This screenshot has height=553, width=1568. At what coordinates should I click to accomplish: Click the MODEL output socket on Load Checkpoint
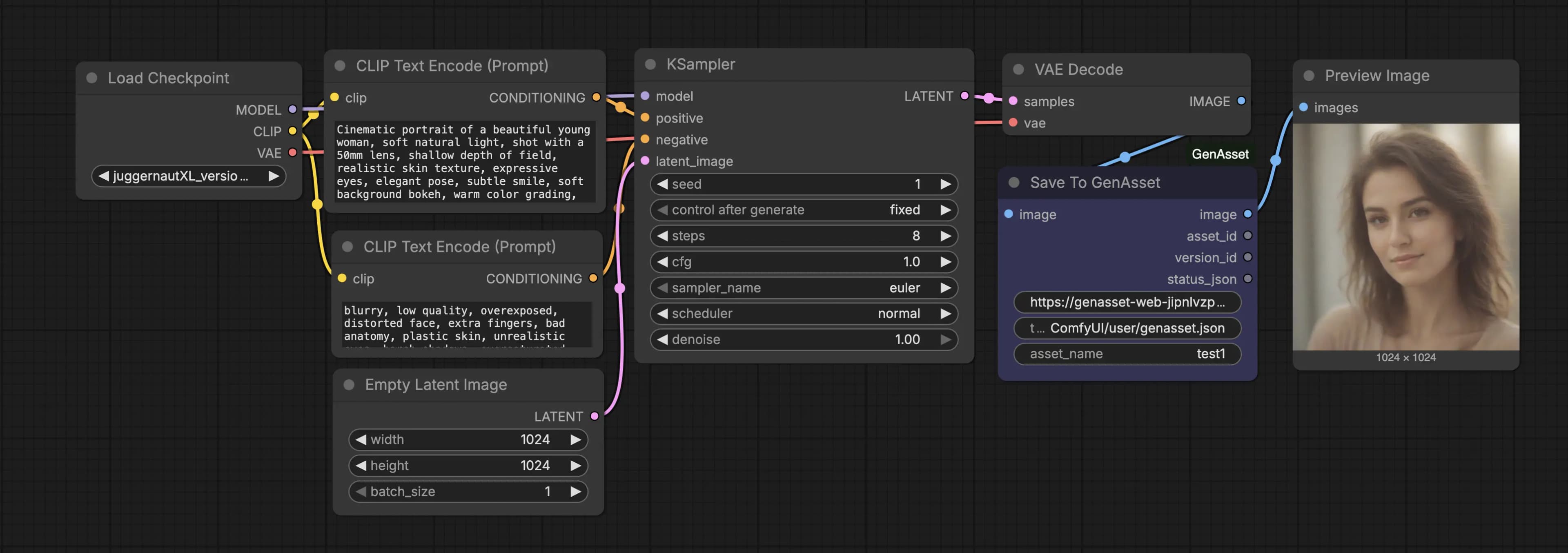click(x=292, y=109)
